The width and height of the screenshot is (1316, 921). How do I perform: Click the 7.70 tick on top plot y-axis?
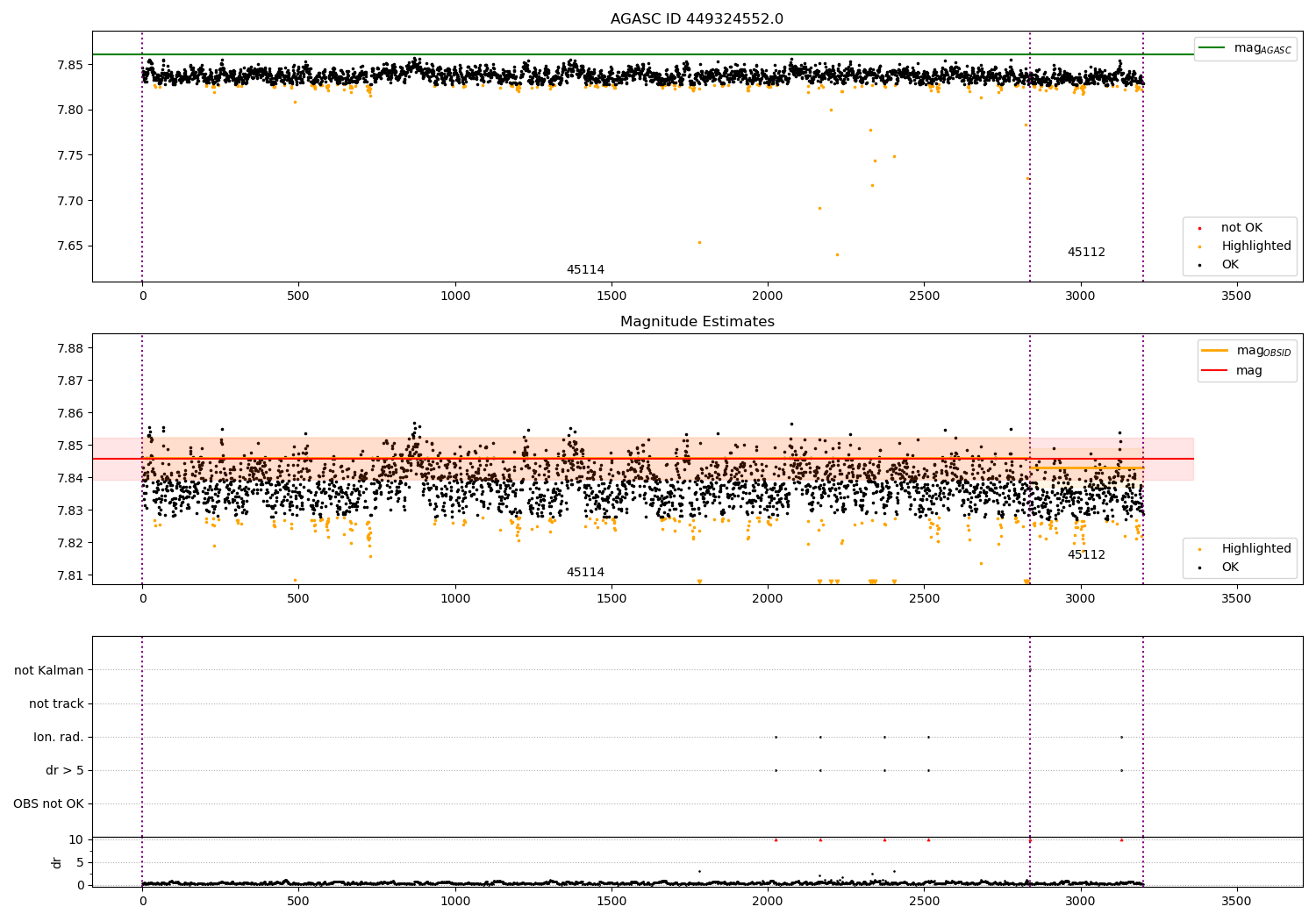pyautogui.click(x=68, y=201)
